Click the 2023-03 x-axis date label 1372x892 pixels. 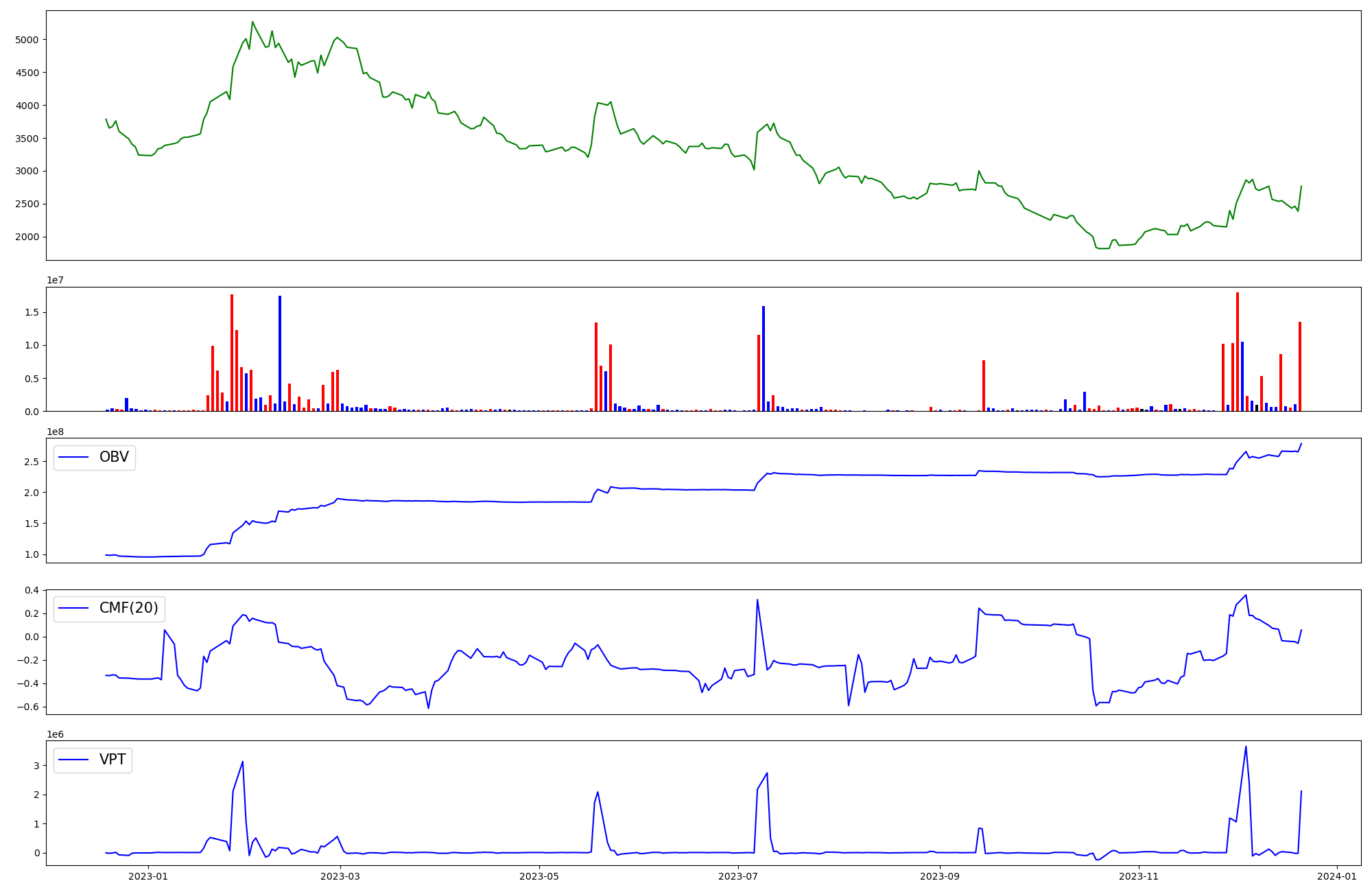pos(340,876)
